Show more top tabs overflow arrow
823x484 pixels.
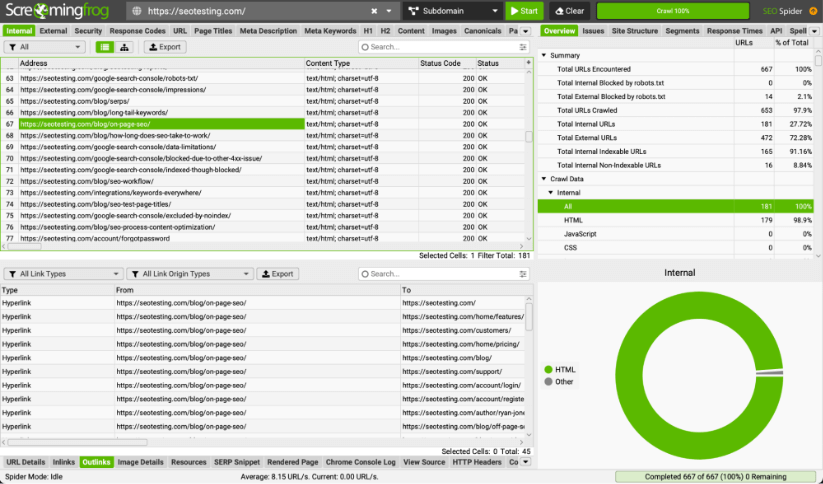(527, 31)
